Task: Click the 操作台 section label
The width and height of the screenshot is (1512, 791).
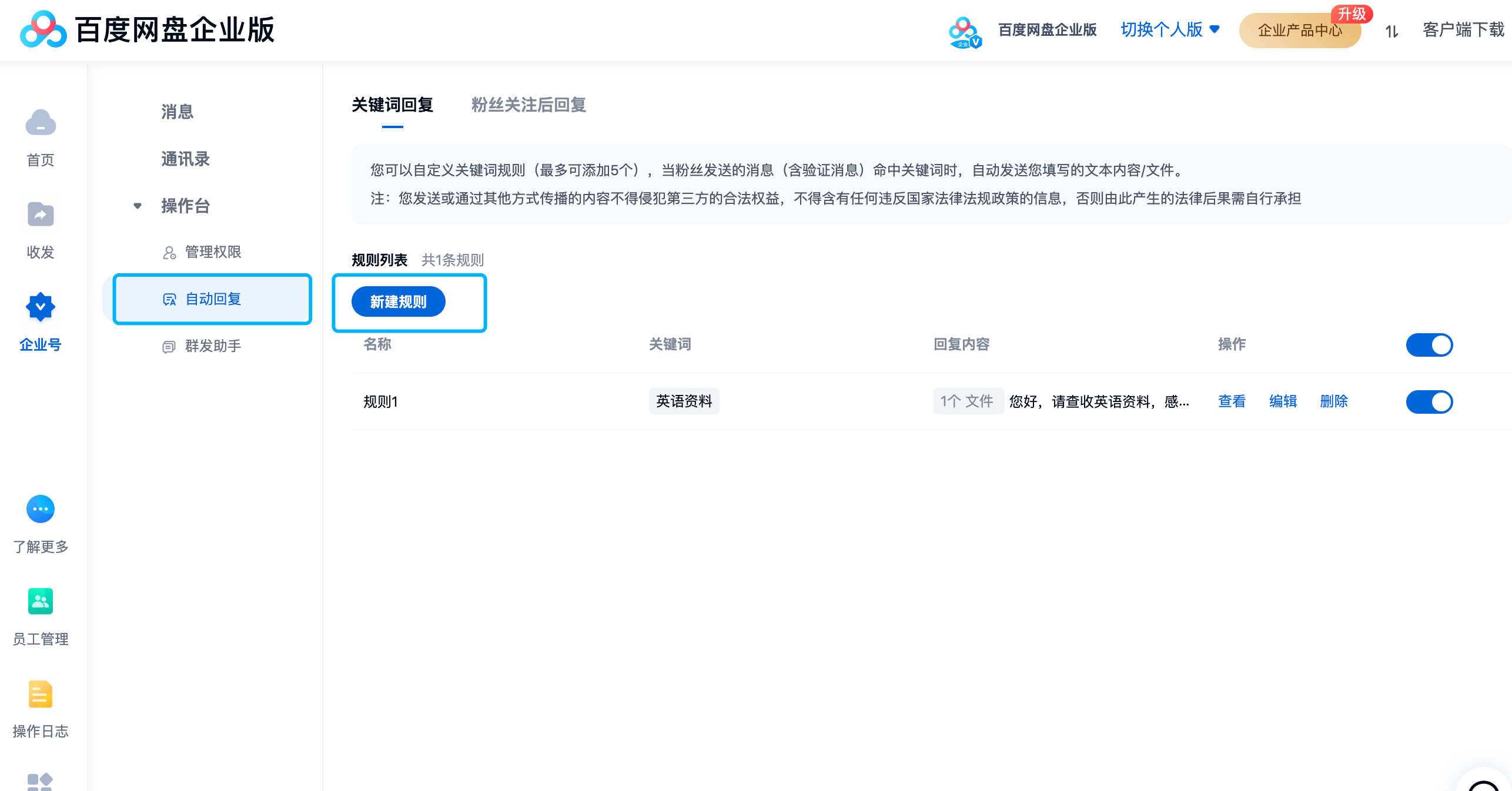Action: coord(185,206)
